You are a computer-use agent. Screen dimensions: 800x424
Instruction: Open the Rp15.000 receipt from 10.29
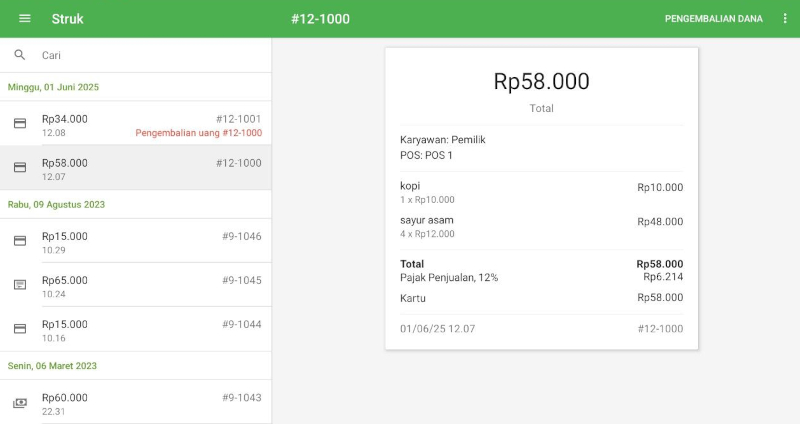(150, 241)
